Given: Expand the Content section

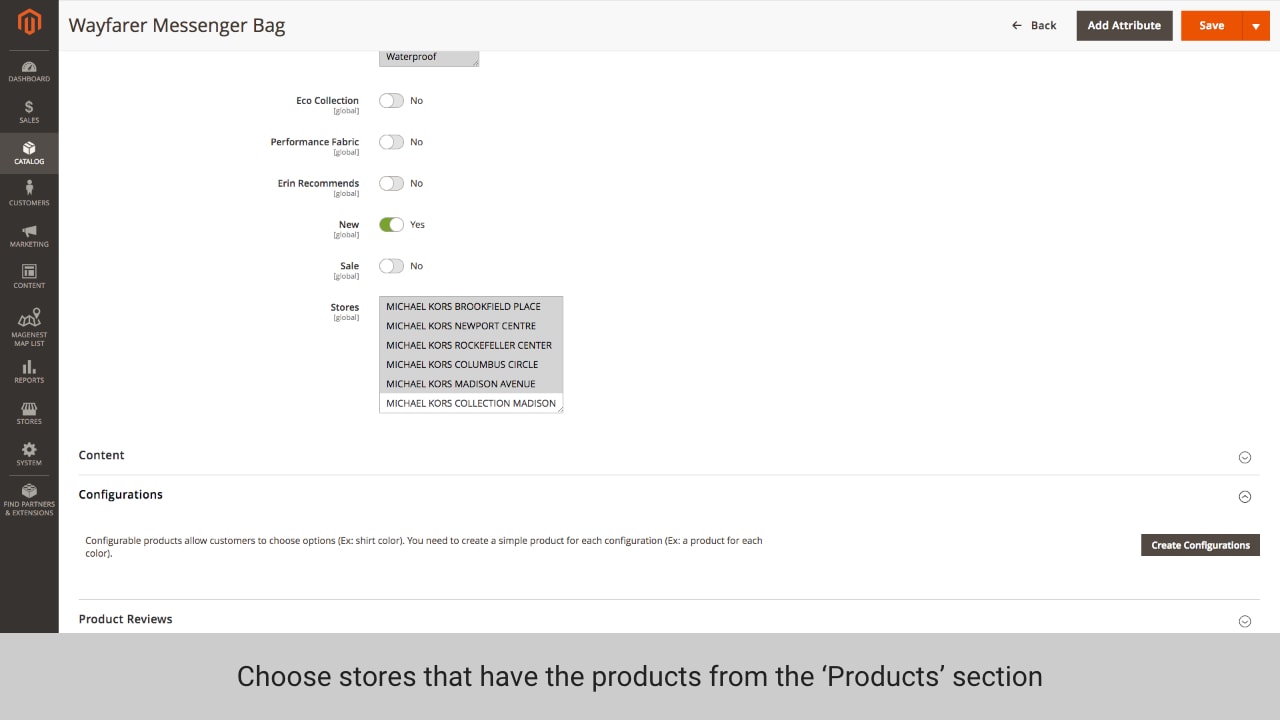Looking at the screenshot, I should (1245, 457).
